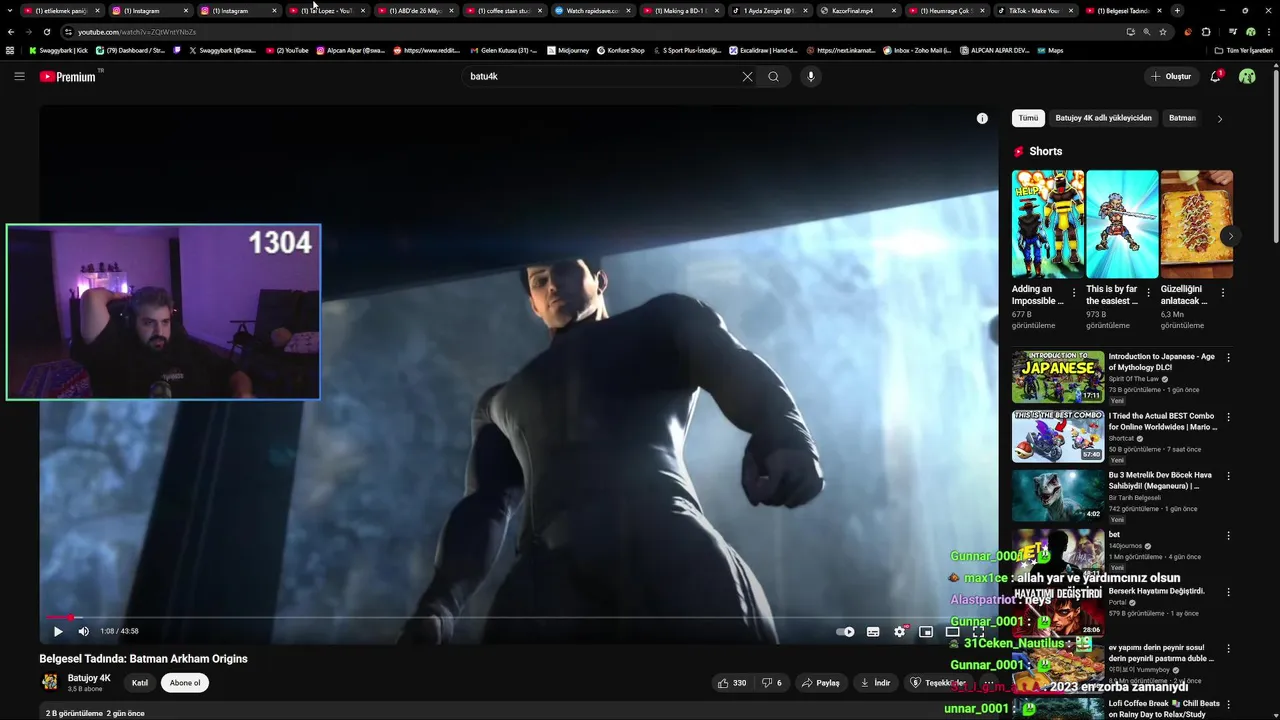The height and width of the screenshot is (720, 1280).
Task: Open Maps bookmark
Action: 1050,50
